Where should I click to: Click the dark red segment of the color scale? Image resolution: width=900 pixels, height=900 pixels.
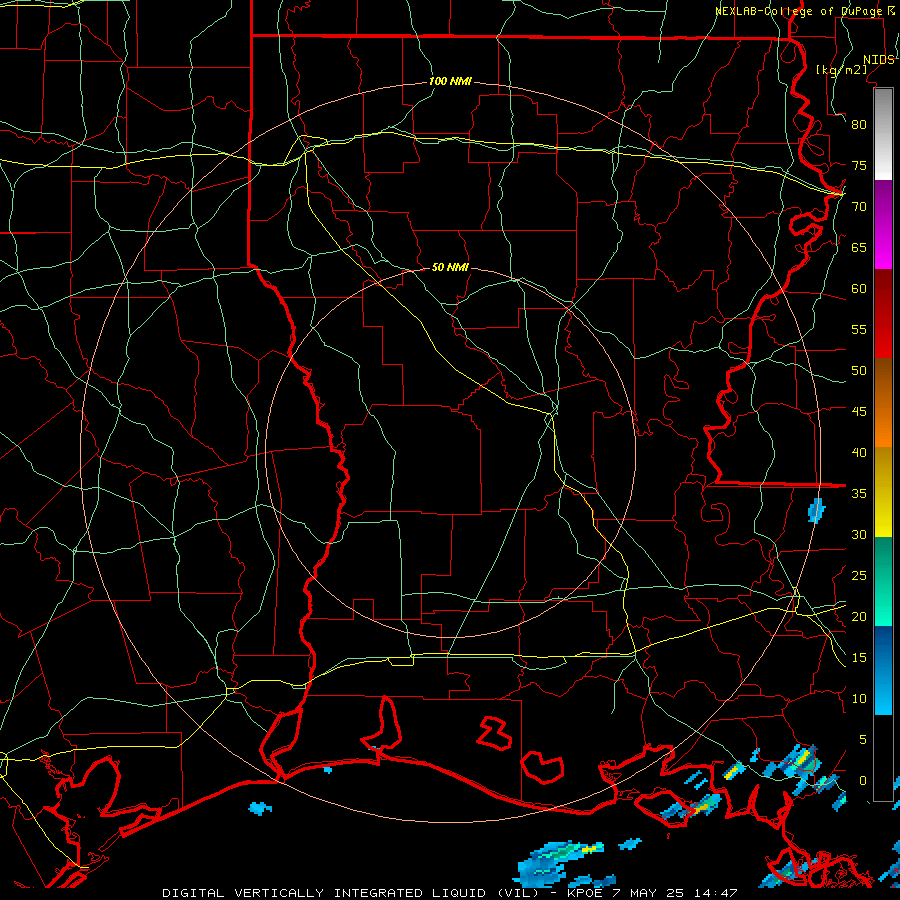883,314
